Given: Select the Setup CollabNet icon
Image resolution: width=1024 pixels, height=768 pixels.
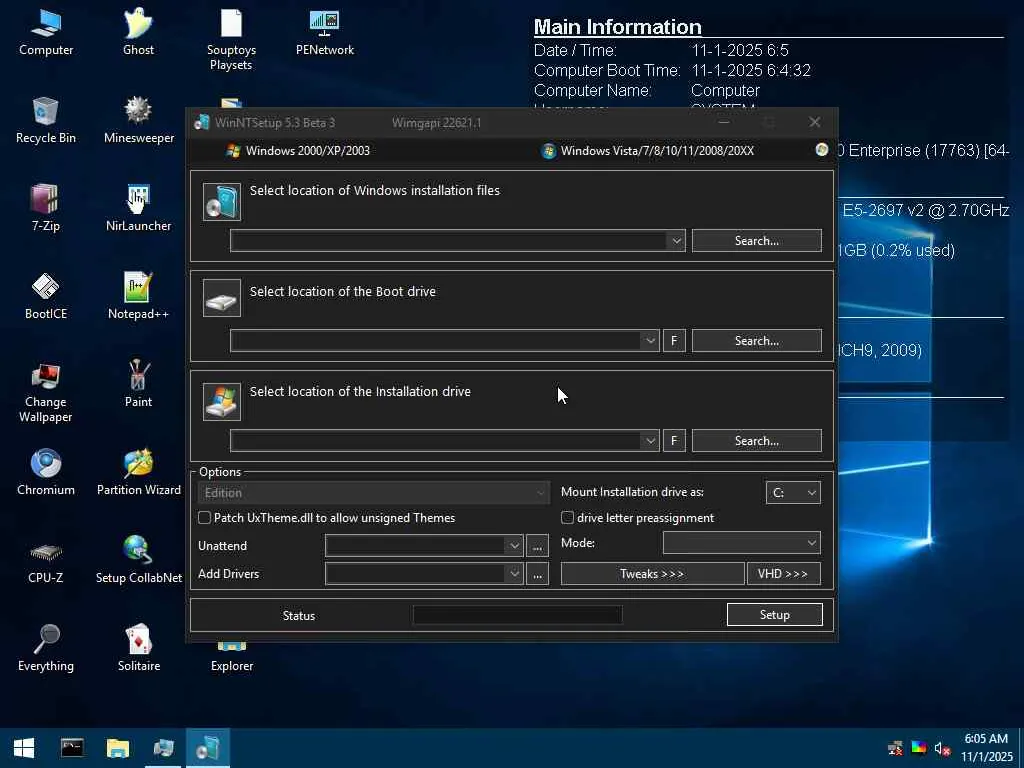Looking at the screenshot, I should 138,561.
